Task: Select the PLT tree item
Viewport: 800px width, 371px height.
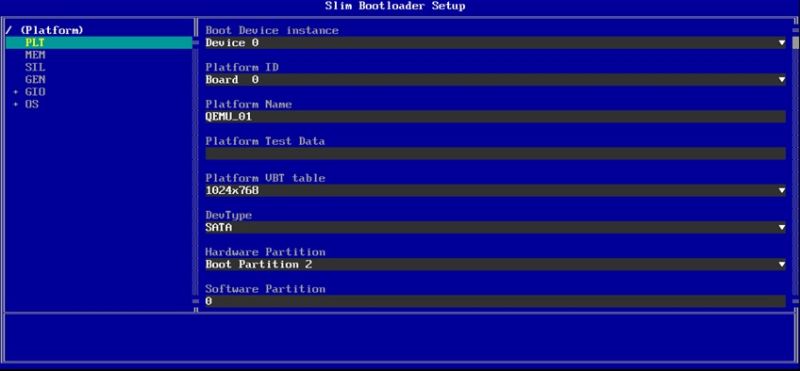Action: tap(99, 43)
